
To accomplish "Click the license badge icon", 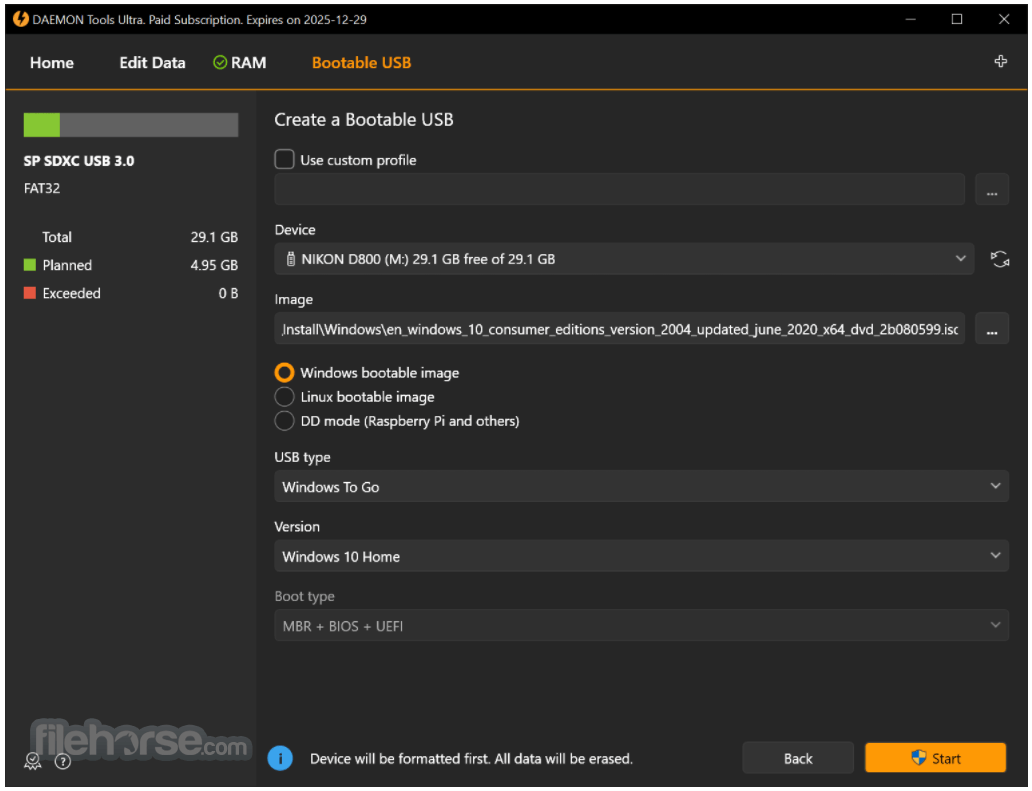I will click(32, 761).
